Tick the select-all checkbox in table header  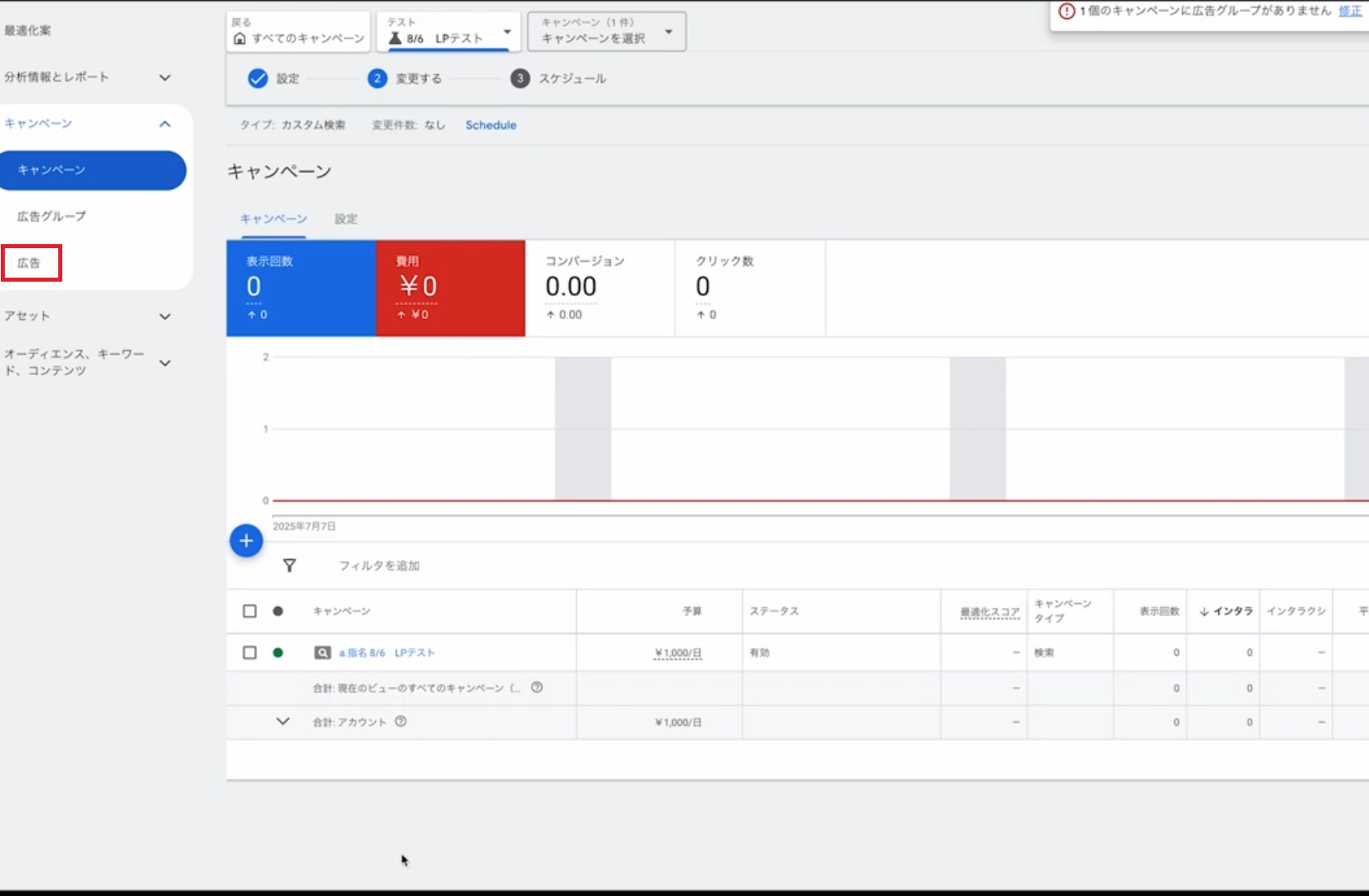pos(250,611)
